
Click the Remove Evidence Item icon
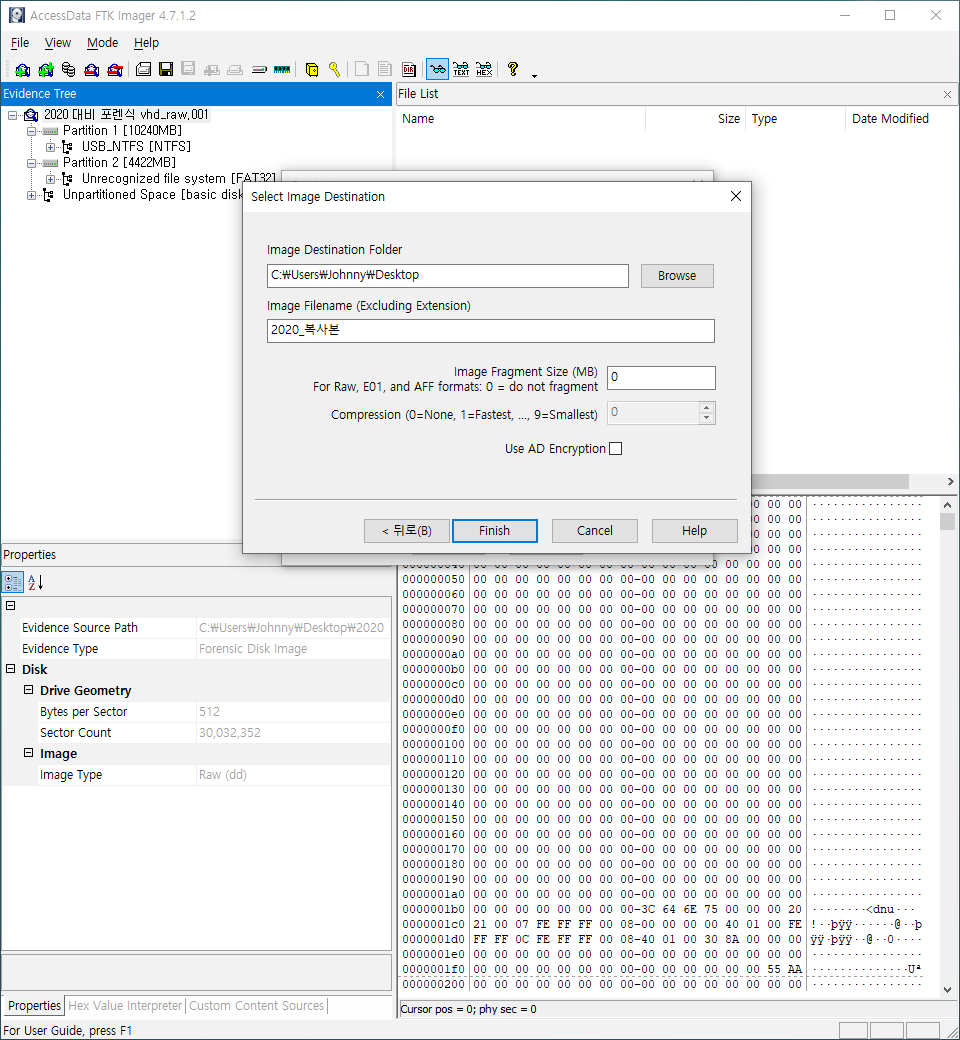(x=92, y=70)
